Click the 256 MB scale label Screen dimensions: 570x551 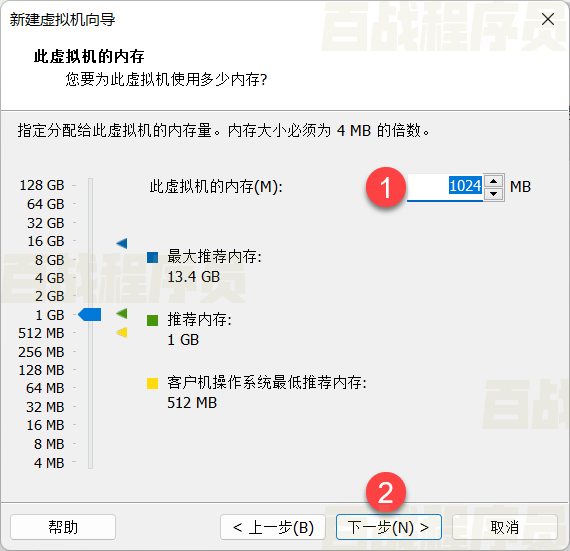point(41,352)
